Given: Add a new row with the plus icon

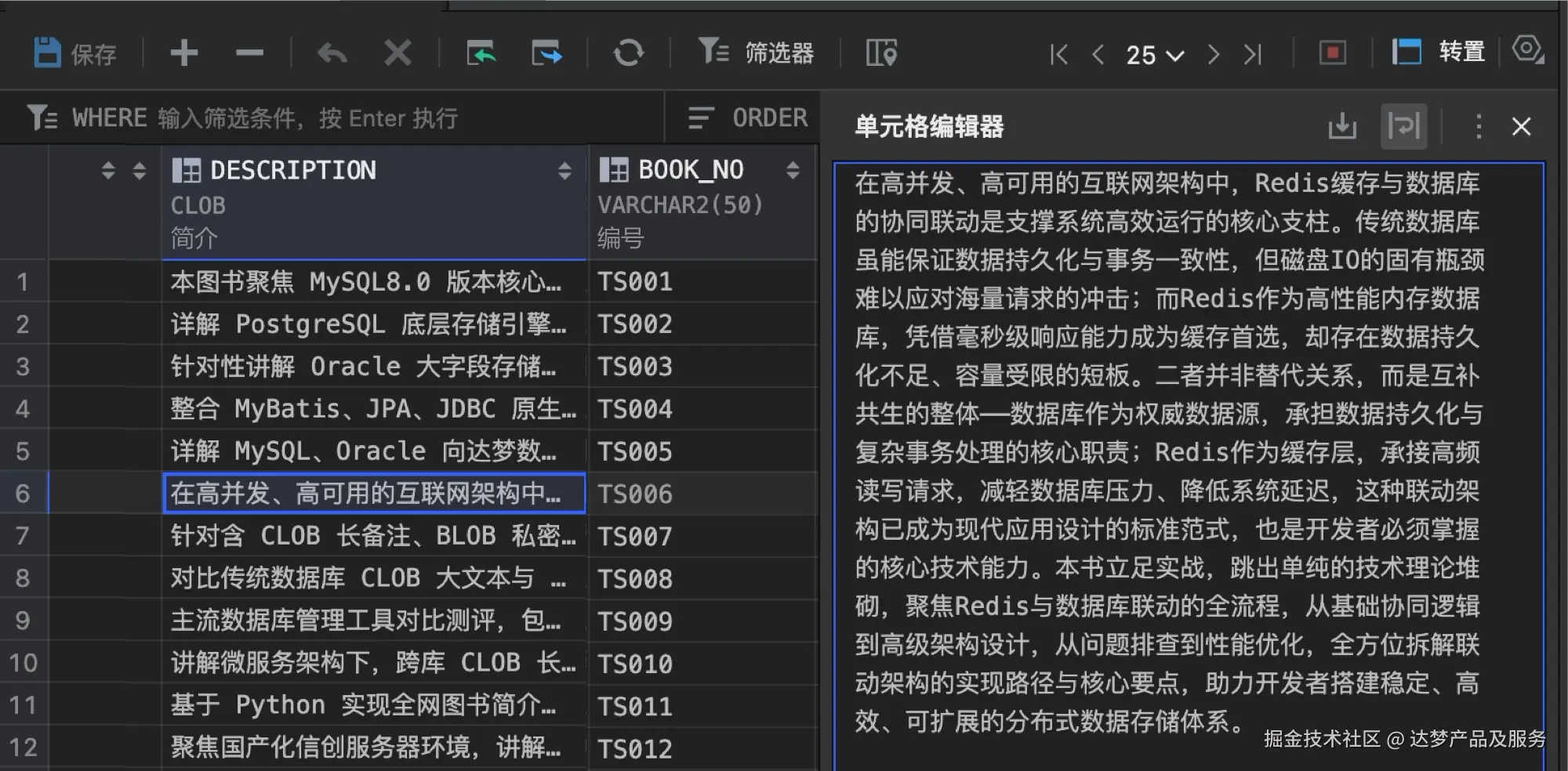Looking at the screenshot, I should click(x=183, y=53).
